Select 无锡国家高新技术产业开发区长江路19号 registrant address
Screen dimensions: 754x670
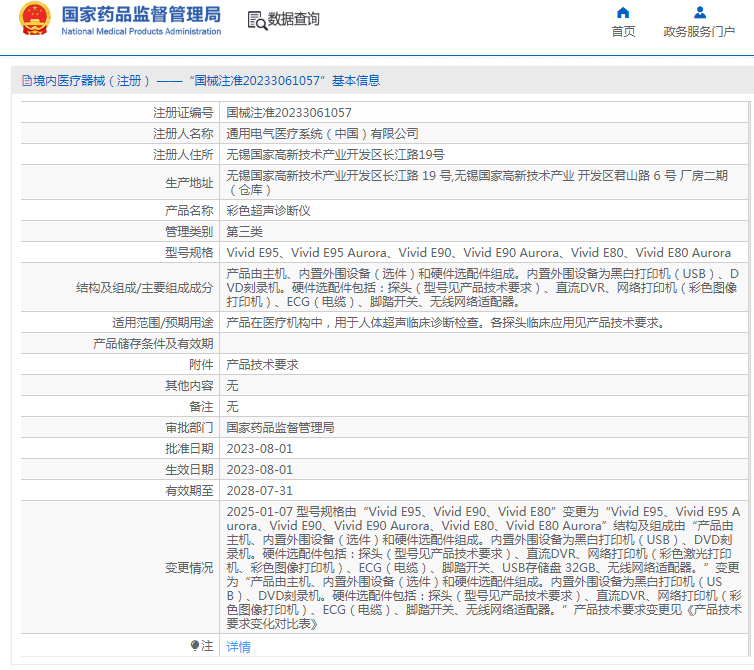[x=335, y=155]
